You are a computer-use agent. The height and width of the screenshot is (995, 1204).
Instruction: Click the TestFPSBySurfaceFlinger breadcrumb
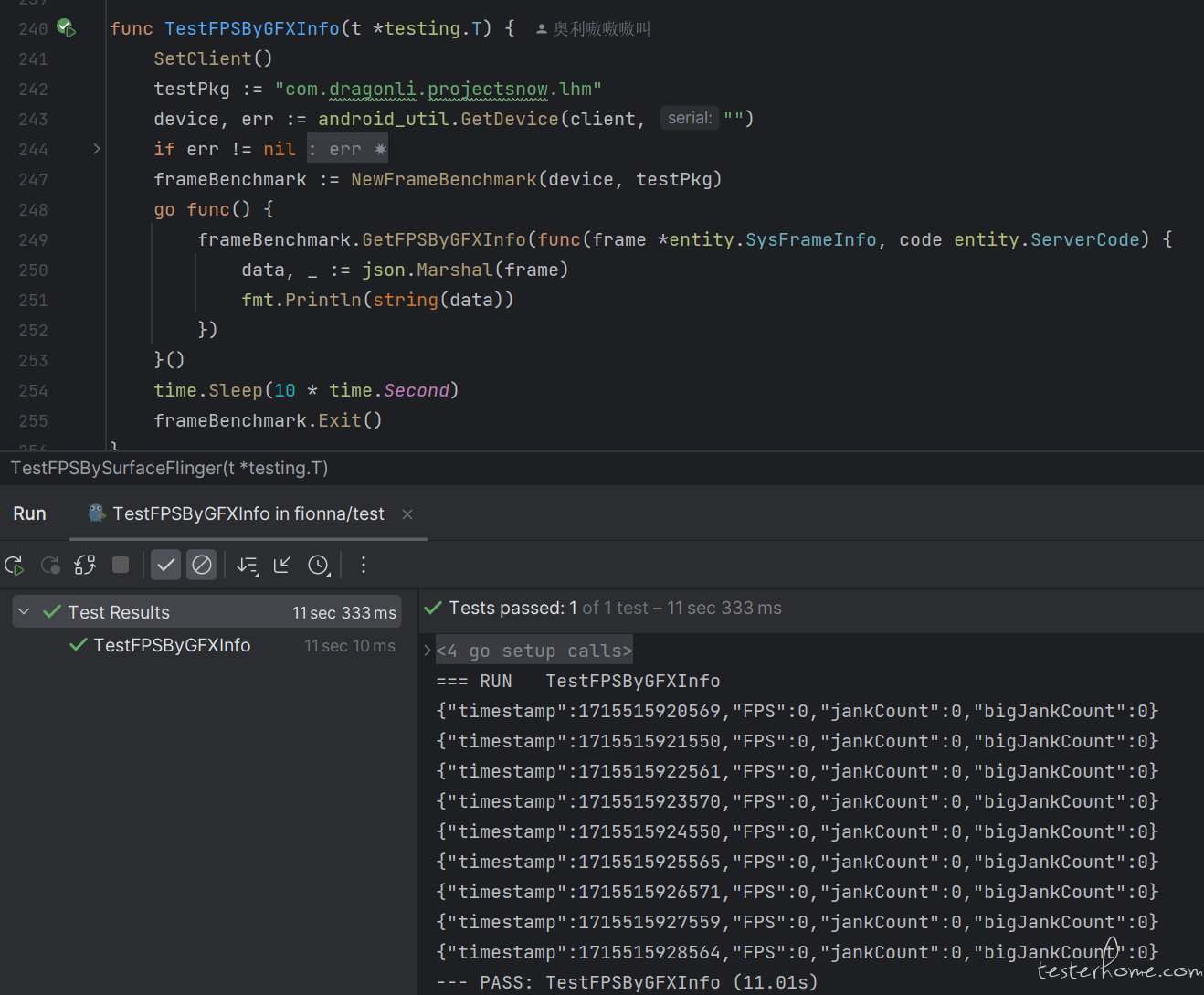[169, 468]
